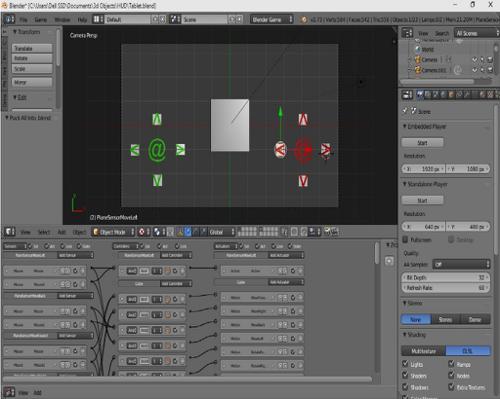Image resolution: width=500 pixels, height=399 pixels.
Task: Click the screen layout browse icon
Action: click(x=98, y=19)
